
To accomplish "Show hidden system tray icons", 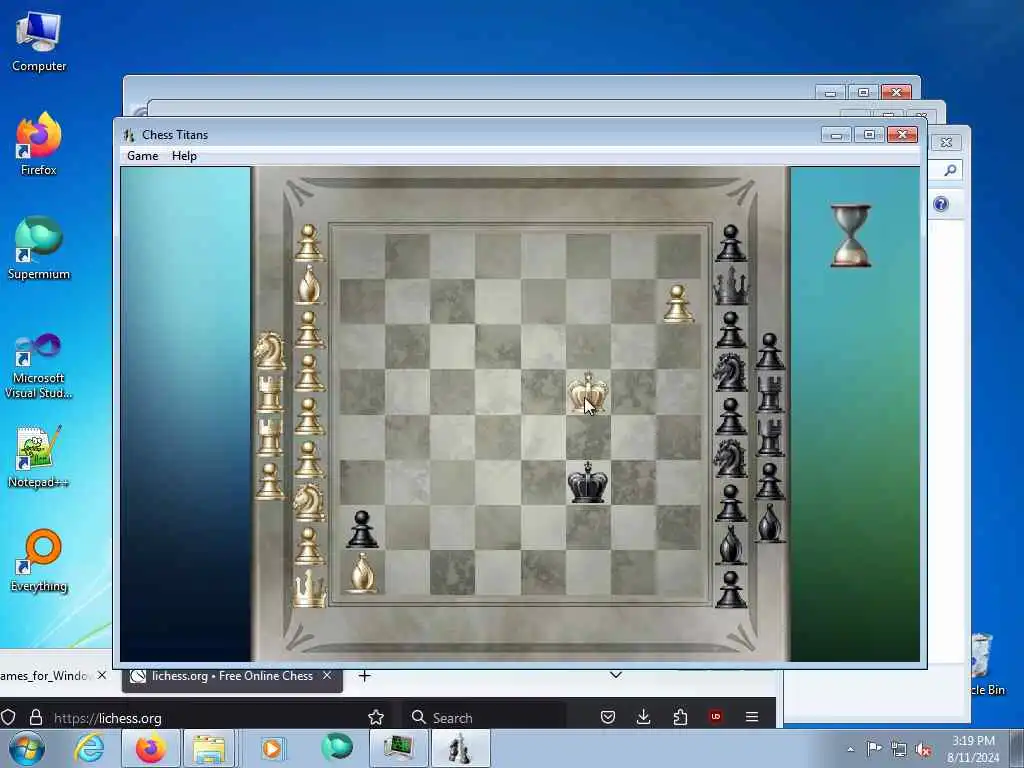I will coord(850,749).
